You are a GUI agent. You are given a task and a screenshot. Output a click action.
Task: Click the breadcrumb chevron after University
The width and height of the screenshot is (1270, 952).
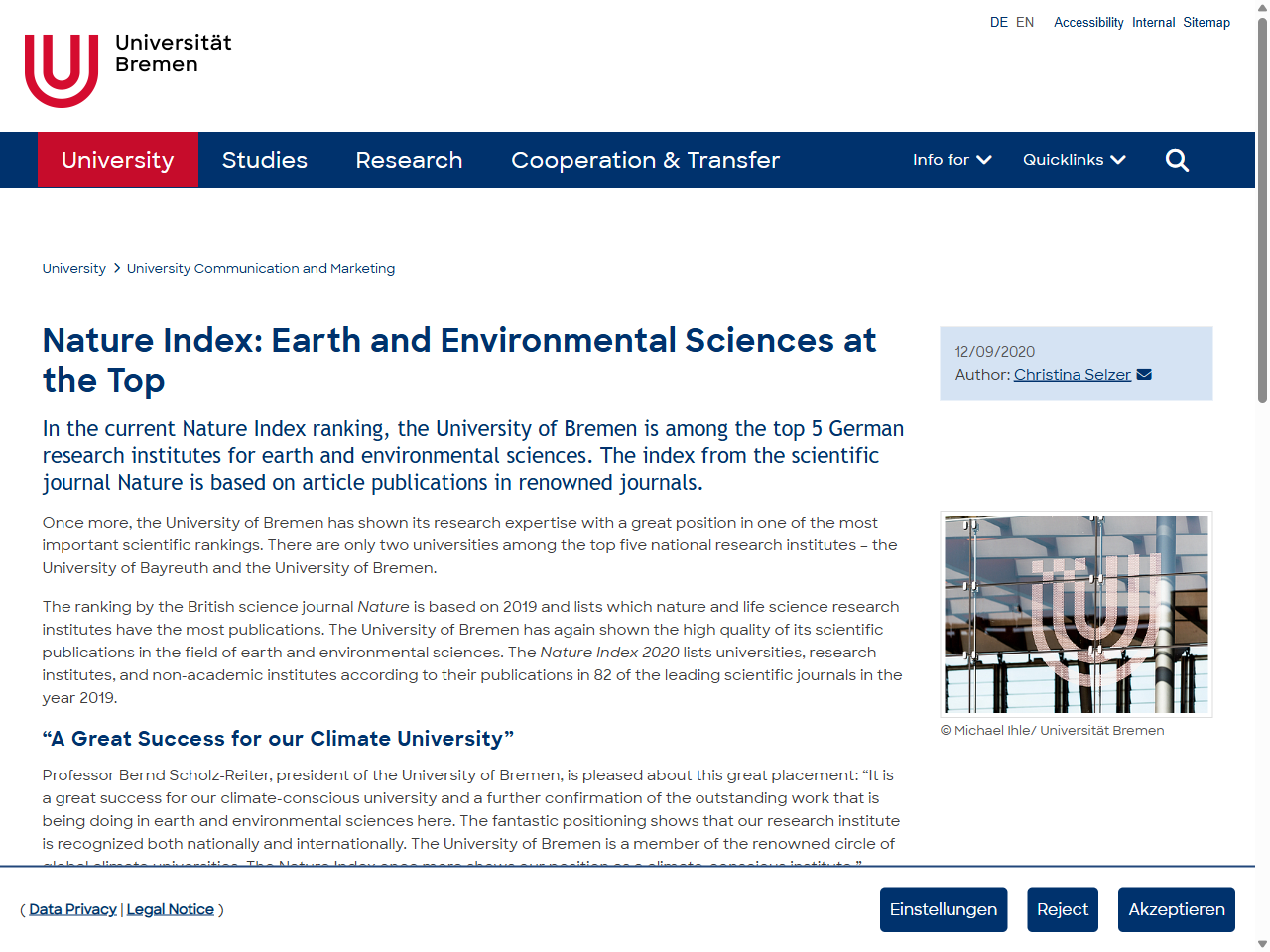click(116, 268)
